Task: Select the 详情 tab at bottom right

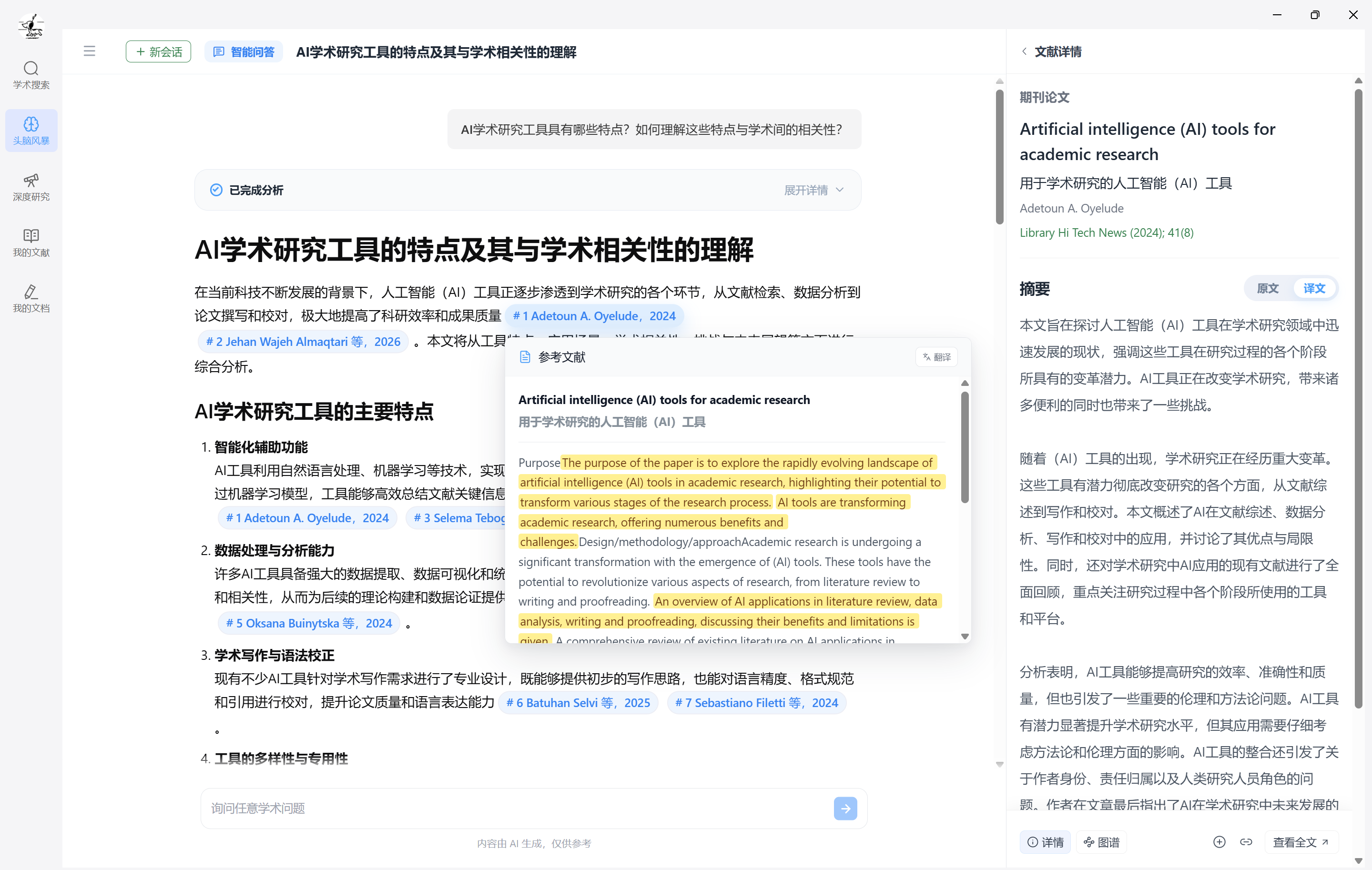Action: 1045,842
